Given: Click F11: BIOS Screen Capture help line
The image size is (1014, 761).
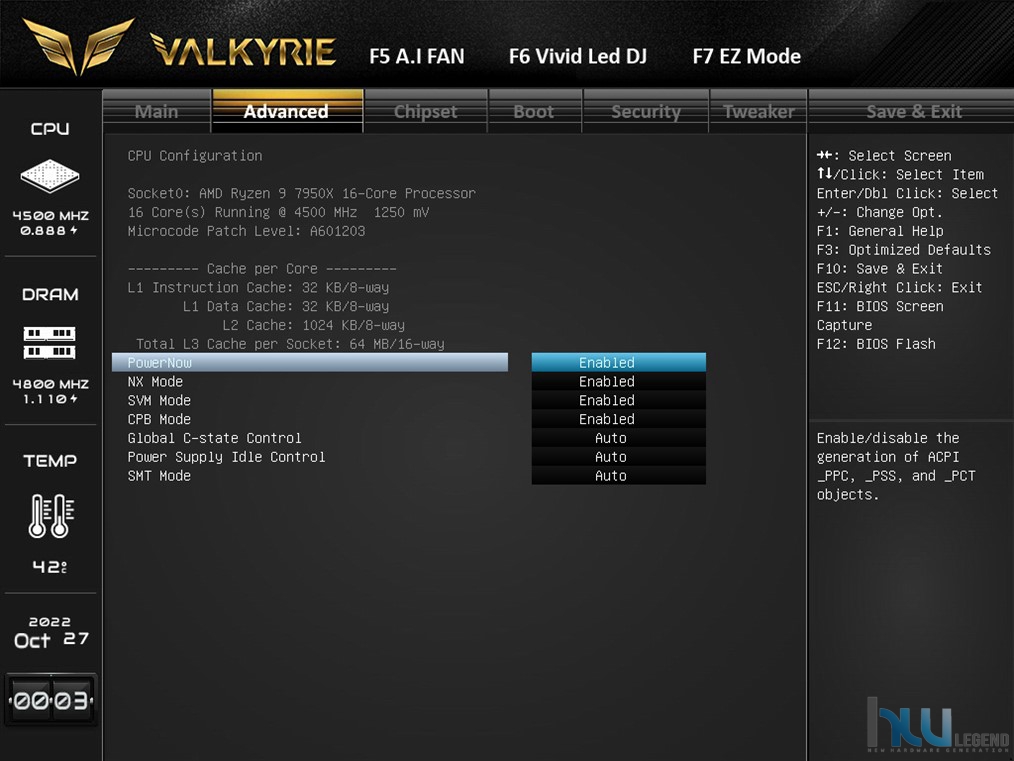Looking at the screenshot, I should tap(879, 316).
